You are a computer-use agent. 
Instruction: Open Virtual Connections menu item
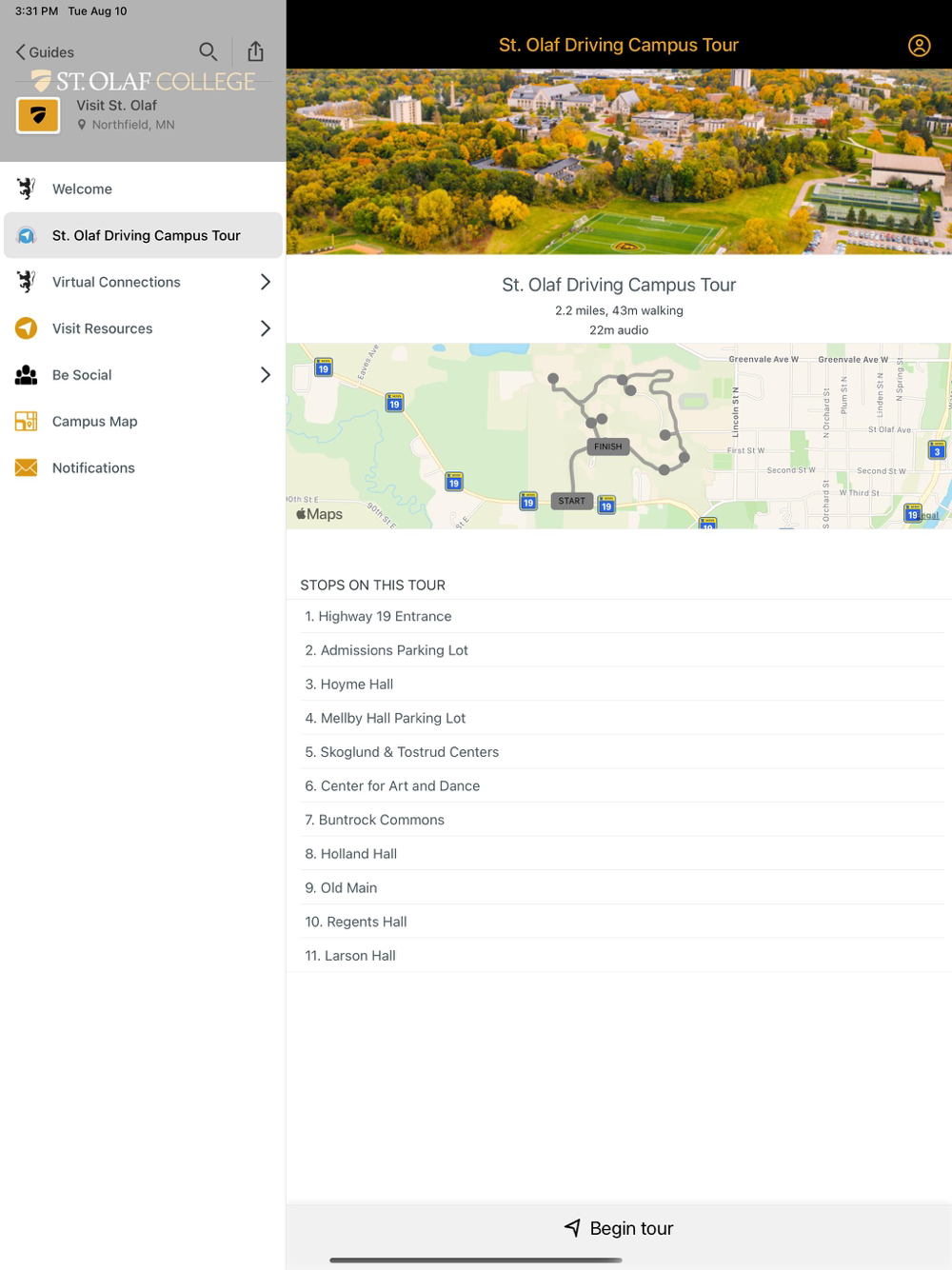pyautogui.click(x=143, y=282)
